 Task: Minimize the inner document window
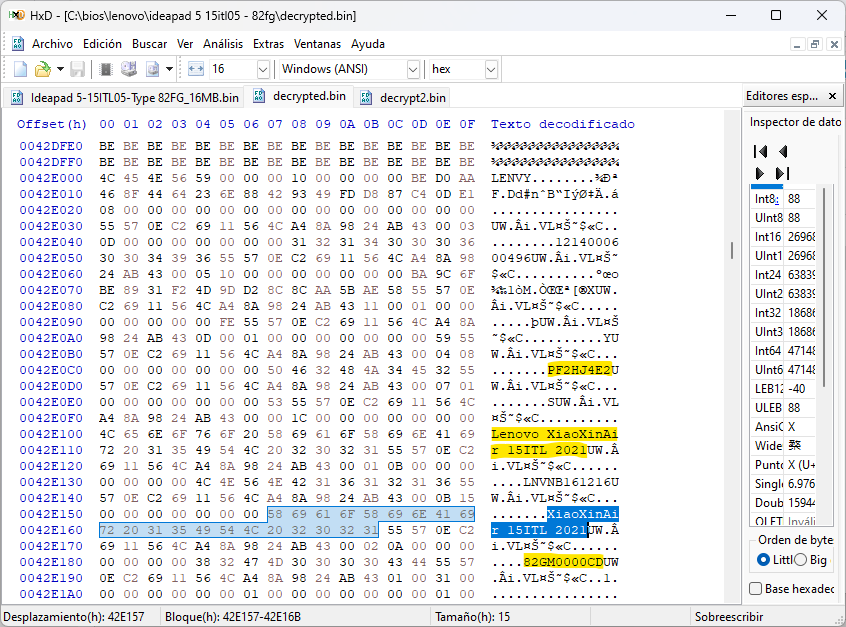point(797,45)
